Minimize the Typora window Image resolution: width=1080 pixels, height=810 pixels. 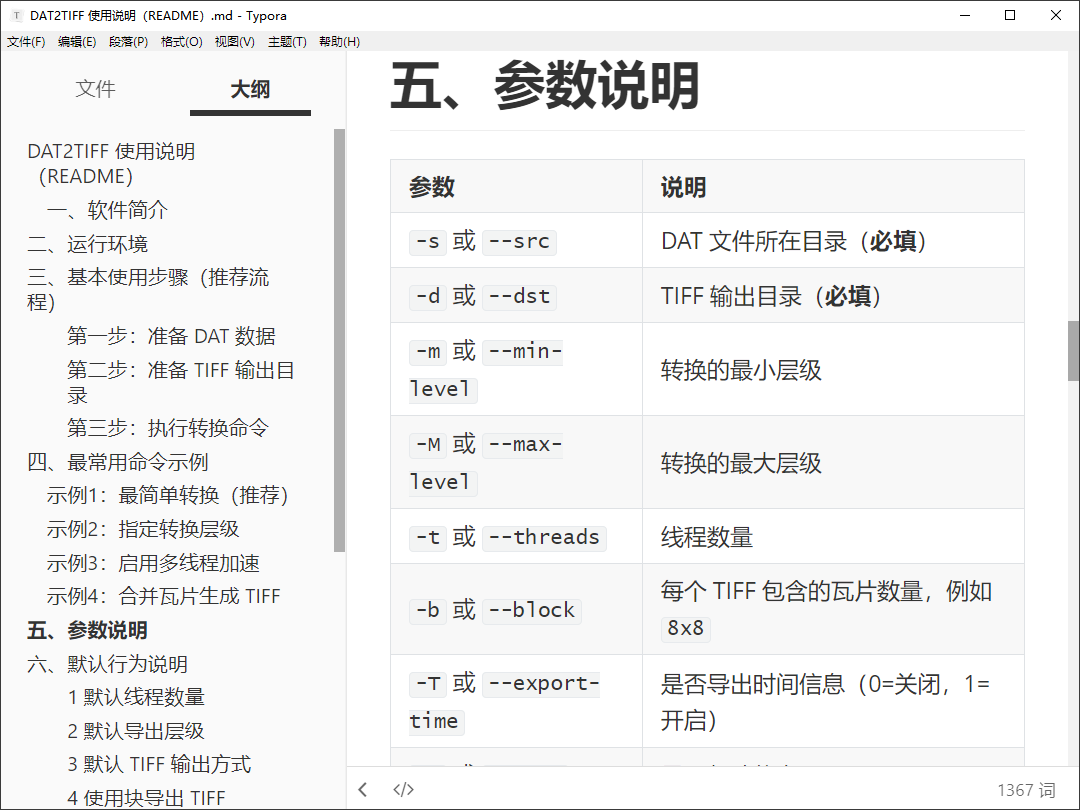[965, 15]
